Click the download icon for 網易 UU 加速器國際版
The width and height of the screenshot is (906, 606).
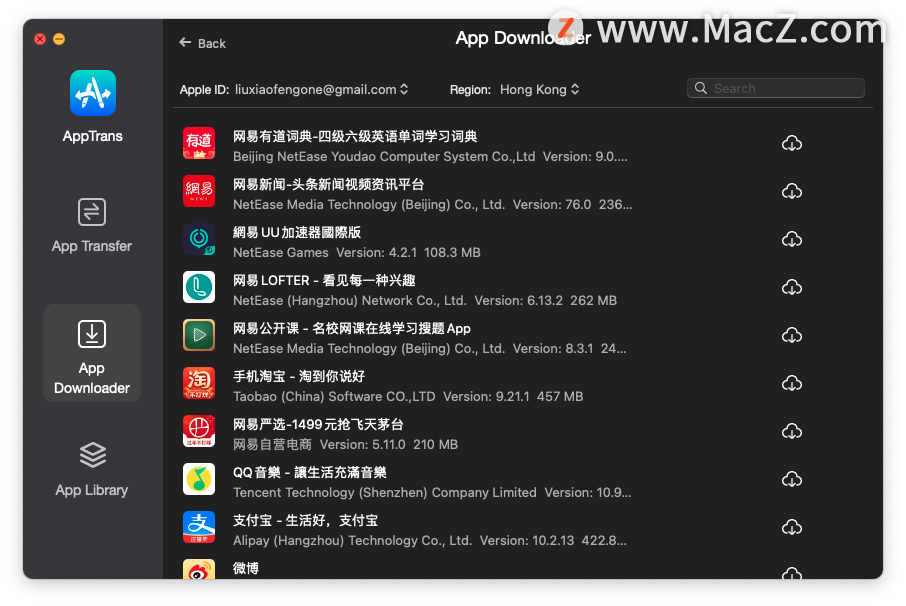pos(792,239)
